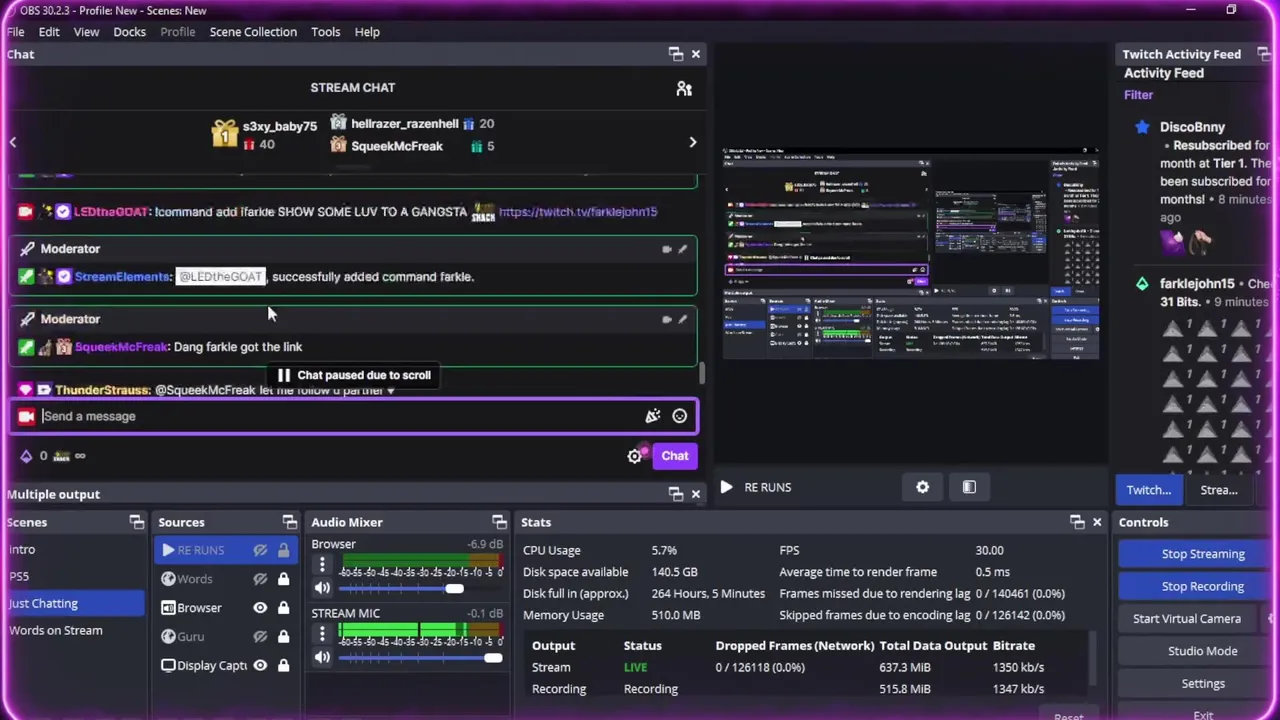
Task: Show the Words source
Action: tap(260, 579)
